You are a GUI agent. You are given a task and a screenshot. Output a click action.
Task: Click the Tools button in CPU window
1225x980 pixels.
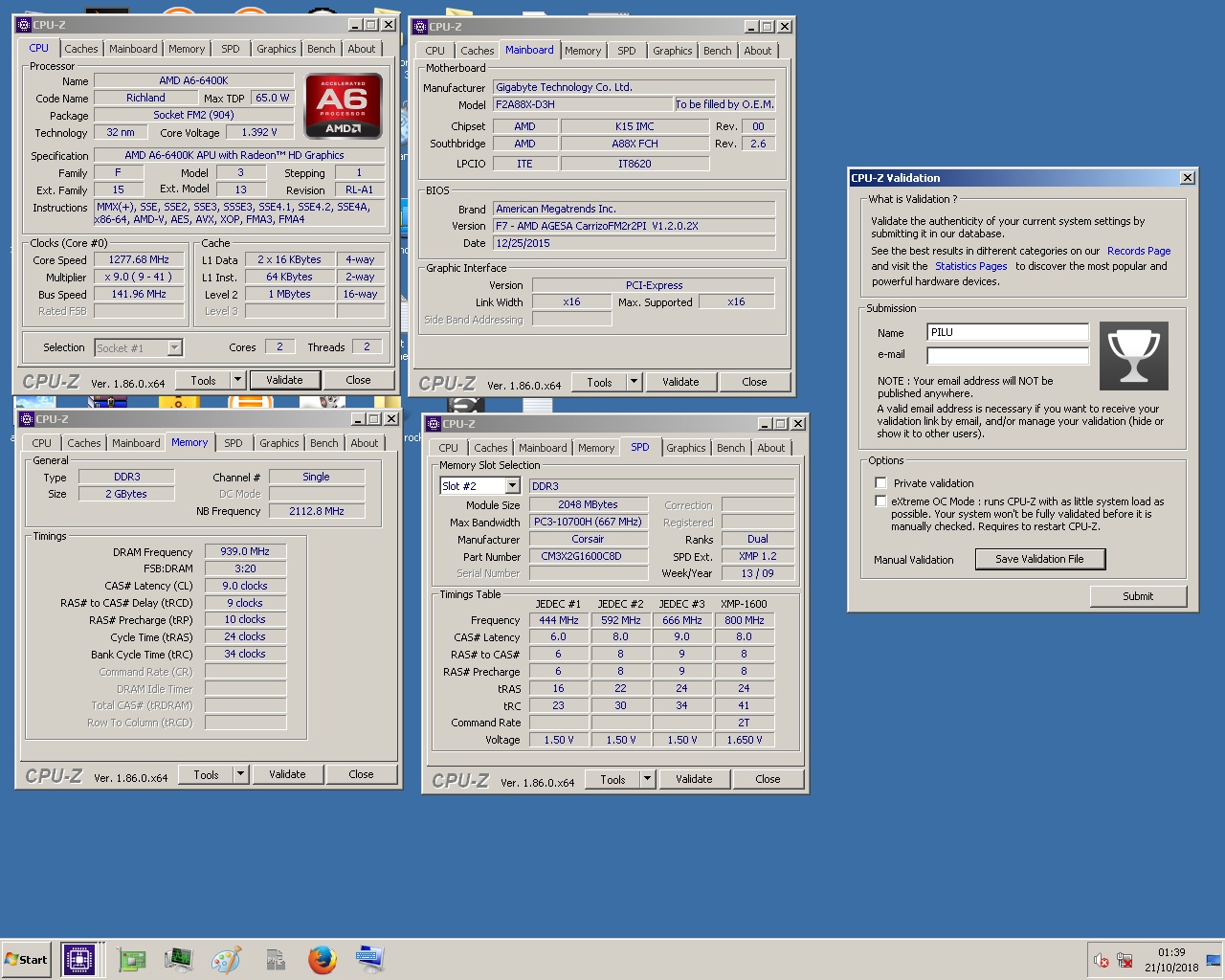(x=203, y=380)
